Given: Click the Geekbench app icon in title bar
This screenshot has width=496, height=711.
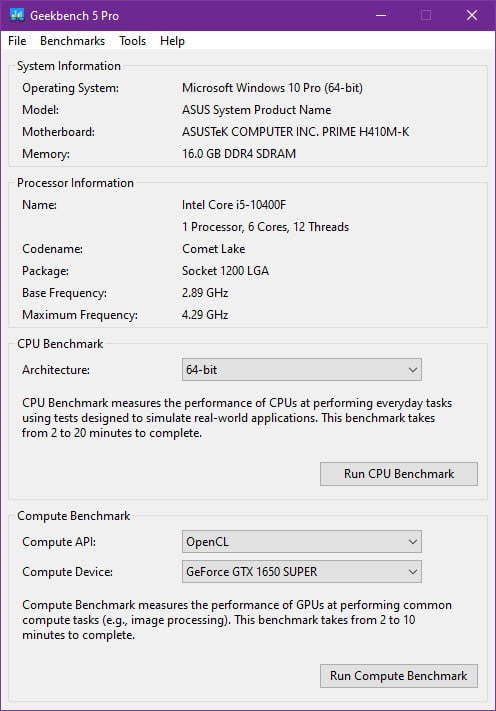Looking at the screenshot, I should [17, 15].
